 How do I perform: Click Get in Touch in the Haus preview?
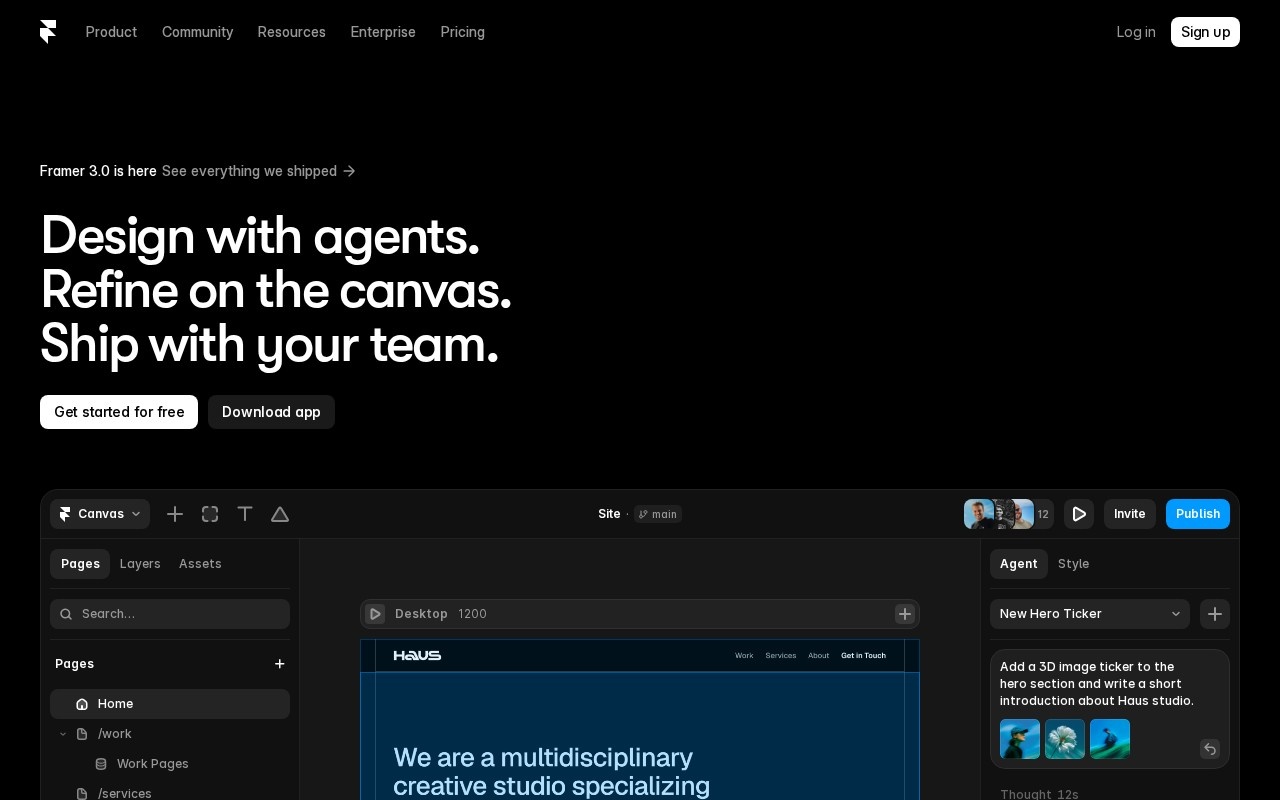tap(863, 656)
